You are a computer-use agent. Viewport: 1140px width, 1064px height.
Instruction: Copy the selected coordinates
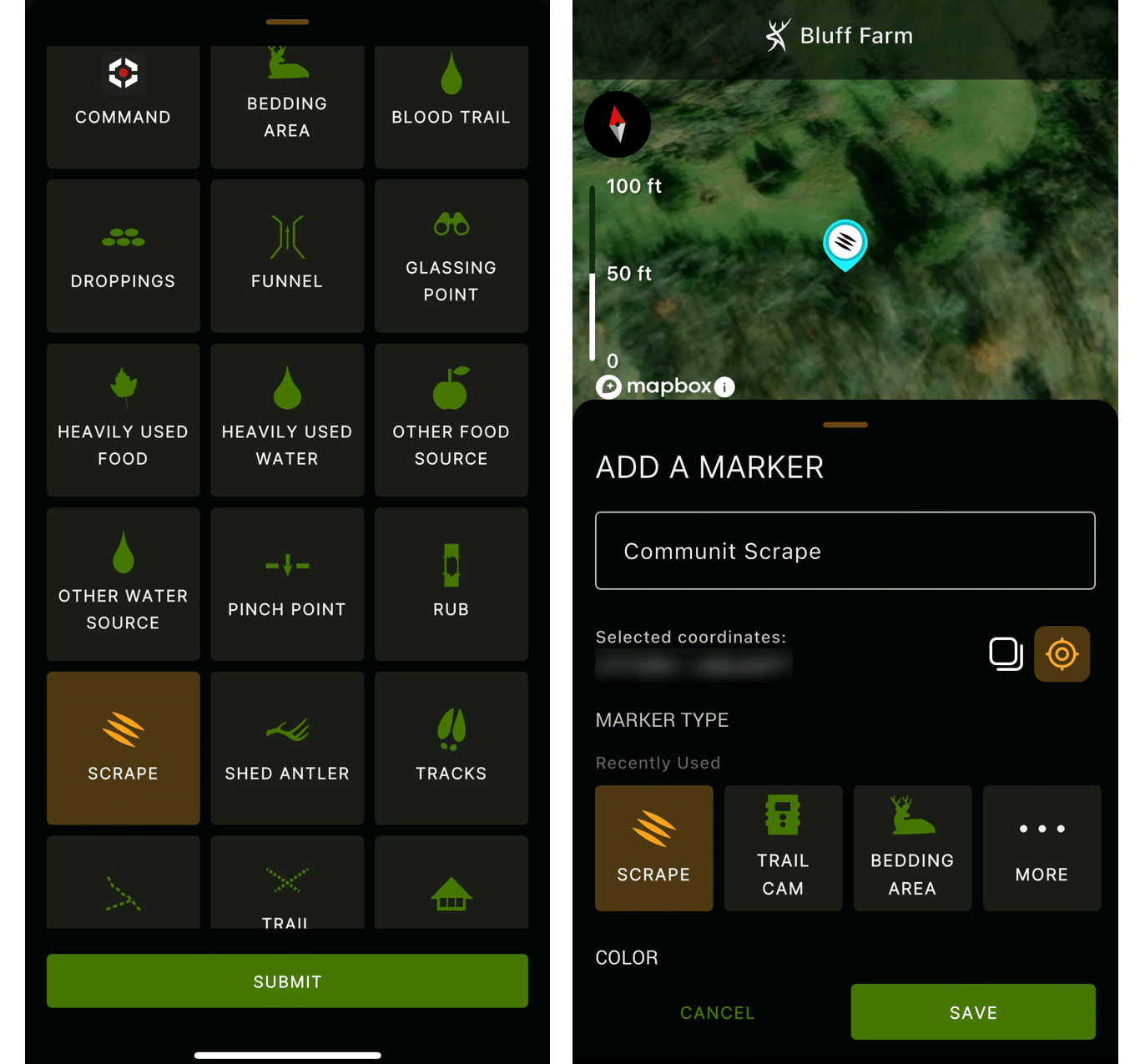1006,654
